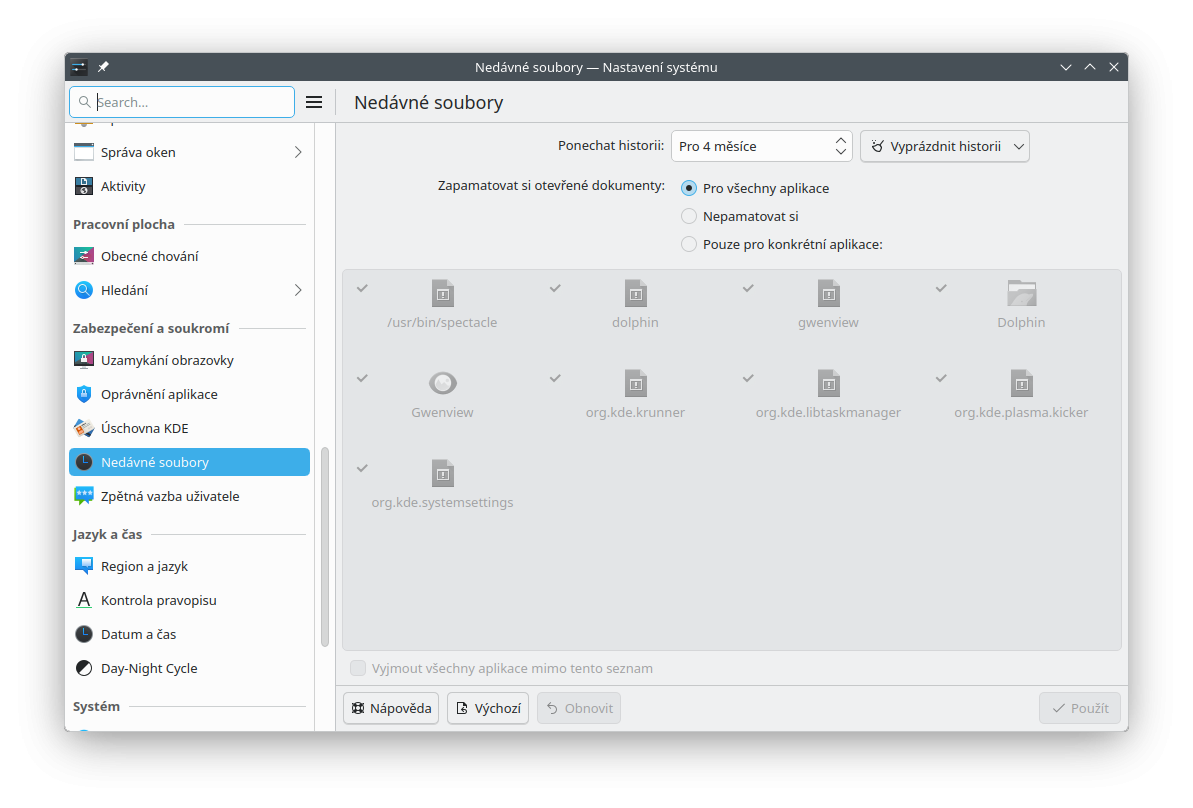Click the Uzamykání obrazovky monitor icon

tap(84, 360)
